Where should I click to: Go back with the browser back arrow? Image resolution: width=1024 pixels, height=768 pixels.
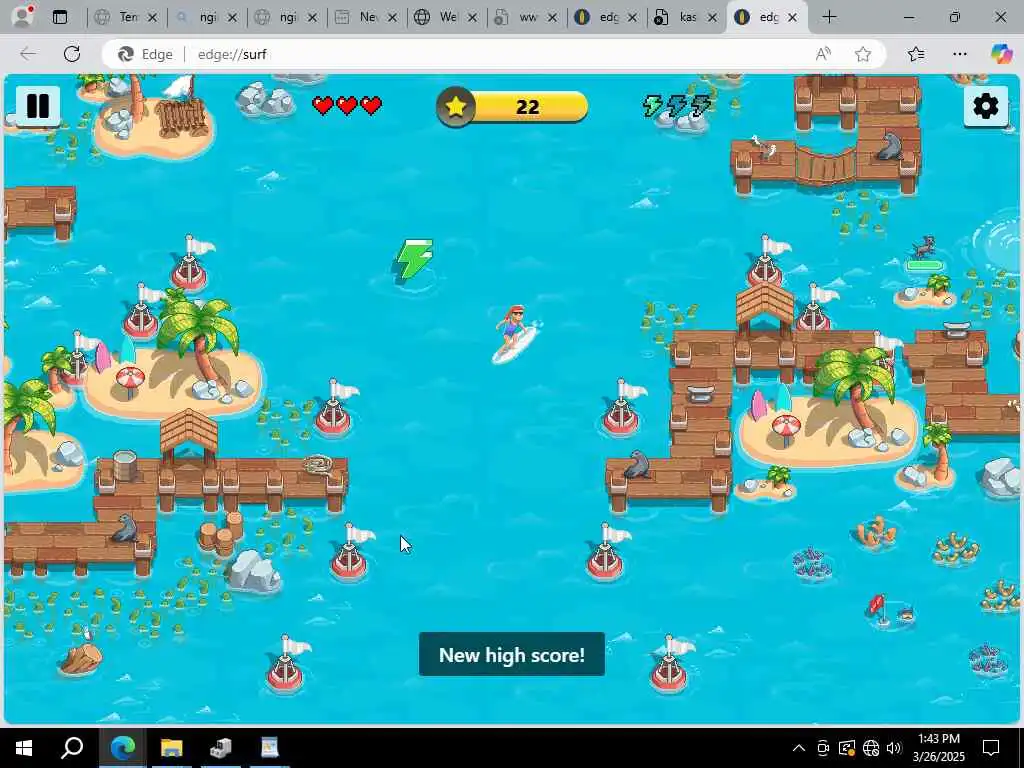pos(28,54)
